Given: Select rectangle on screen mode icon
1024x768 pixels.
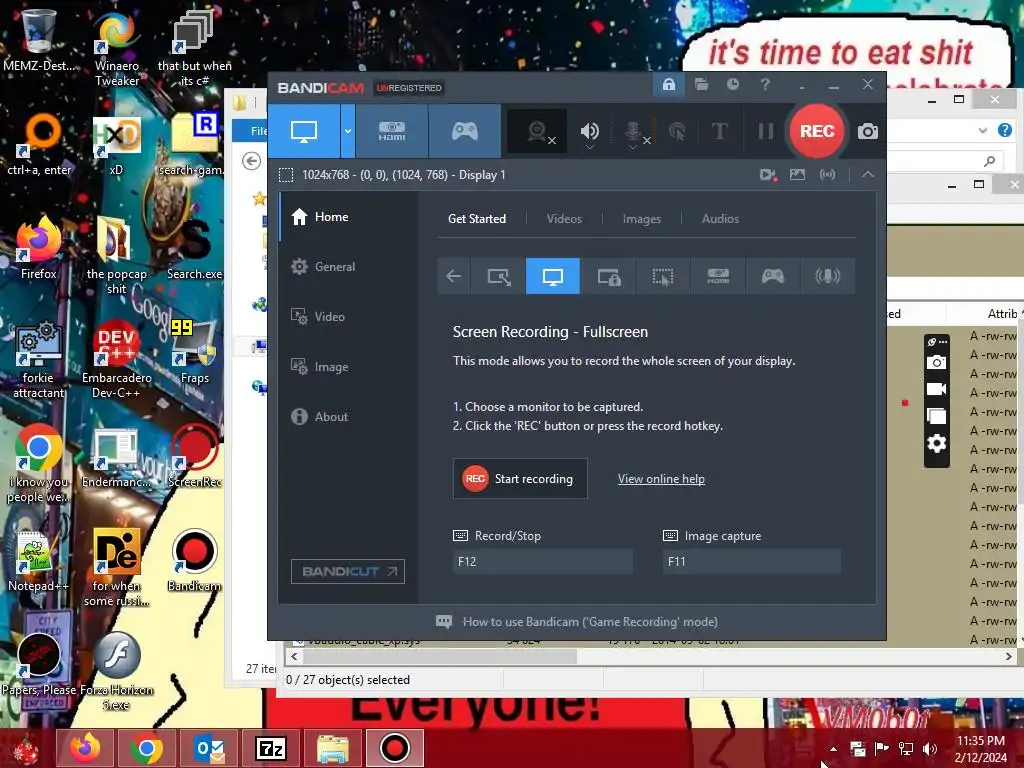Looking at the screenshot, I should (499, 276).
